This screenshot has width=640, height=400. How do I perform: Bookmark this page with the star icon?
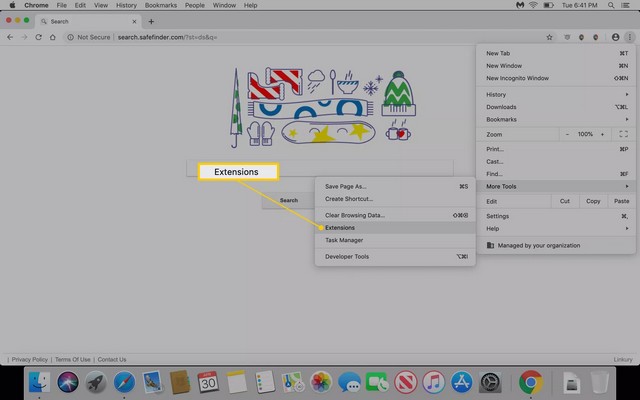click(x=549, y=37)
